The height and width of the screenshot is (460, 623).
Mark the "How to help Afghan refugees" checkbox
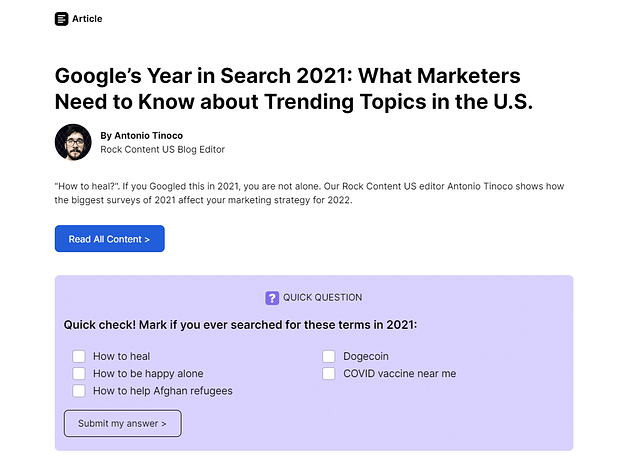[x=79, y=391]
